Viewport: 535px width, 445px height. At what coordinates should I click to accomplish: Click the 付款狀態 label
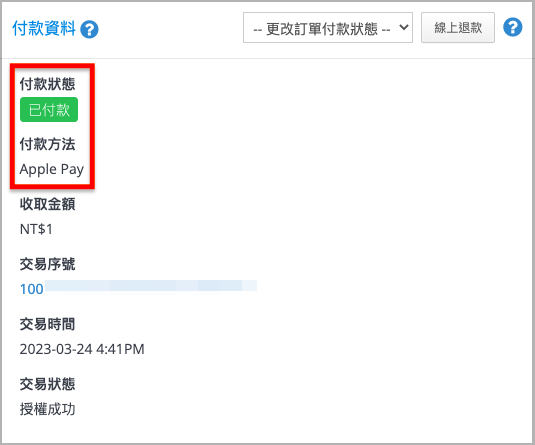pyautogui.click(x=47, y=84)
